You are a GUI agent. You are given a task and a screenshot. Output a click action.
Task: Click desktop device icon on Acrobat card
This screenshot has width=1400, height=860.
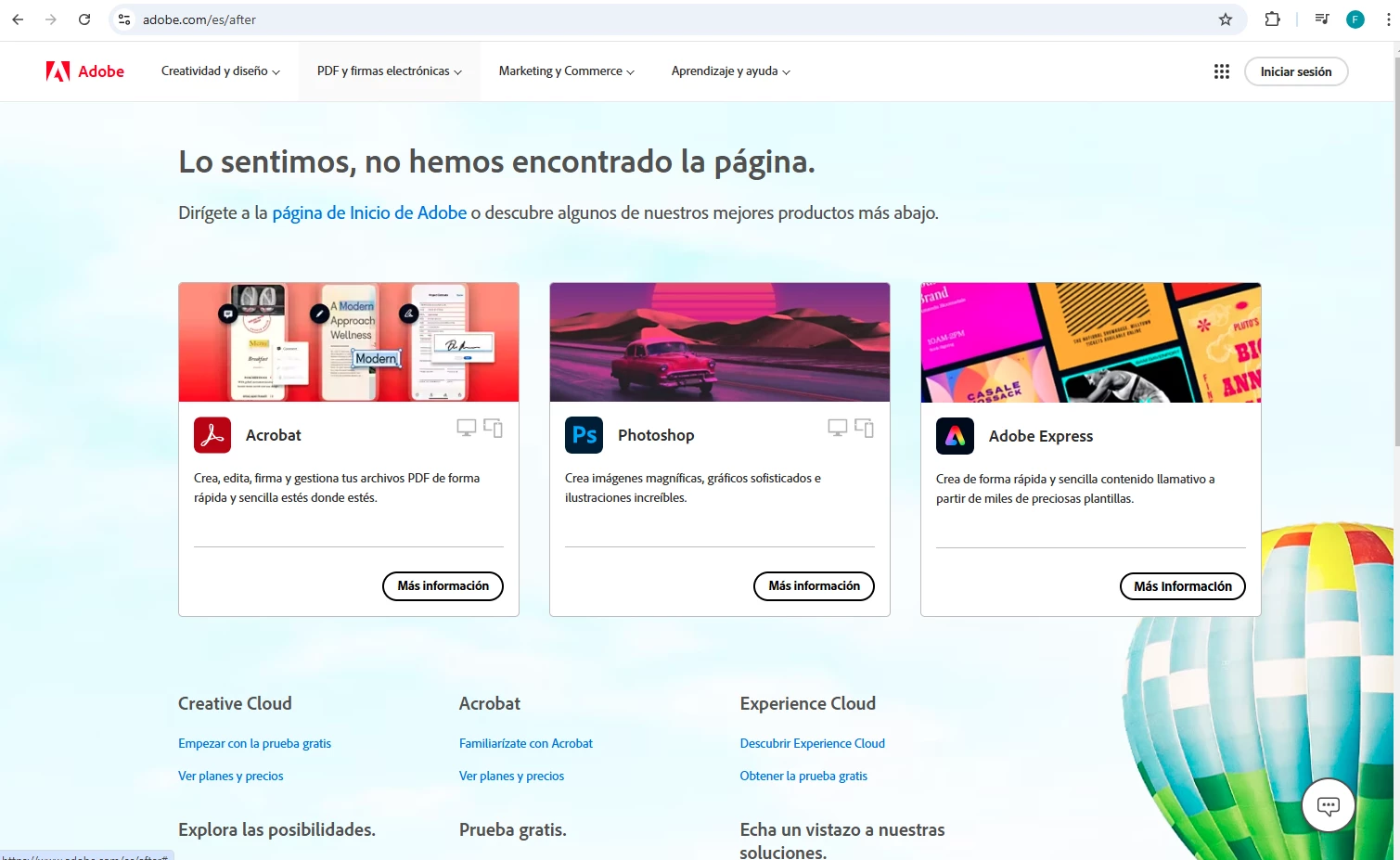pos(467,428)
